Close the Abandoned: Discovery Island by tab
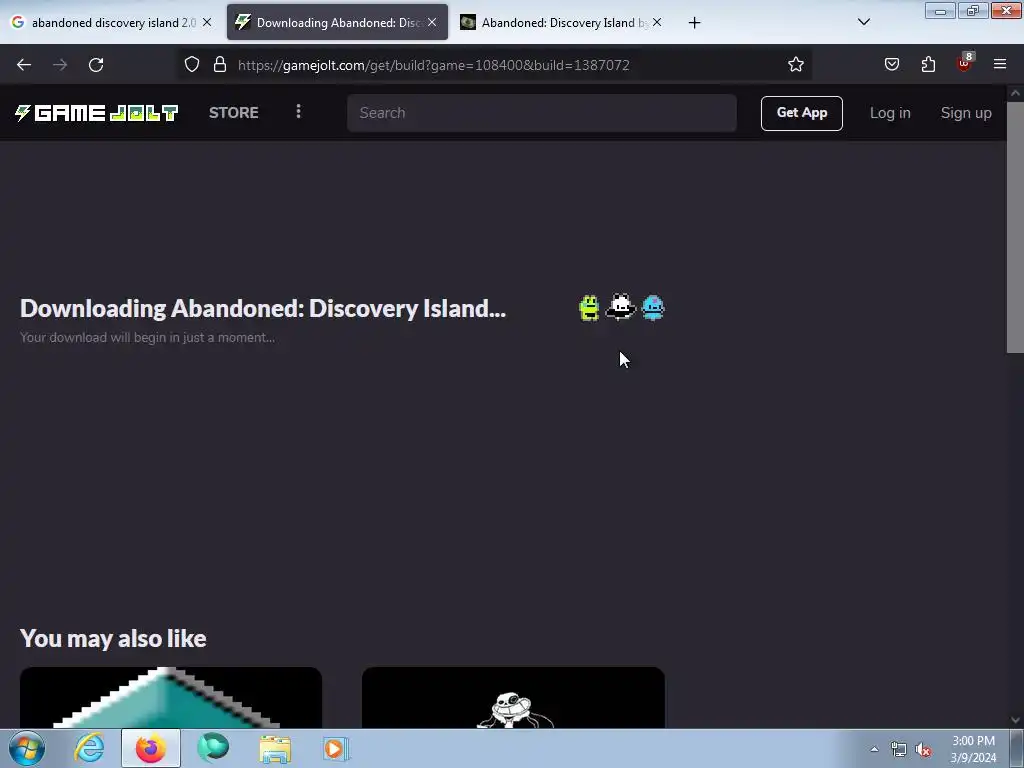The image size is (1024, 768). pos(657,23)
